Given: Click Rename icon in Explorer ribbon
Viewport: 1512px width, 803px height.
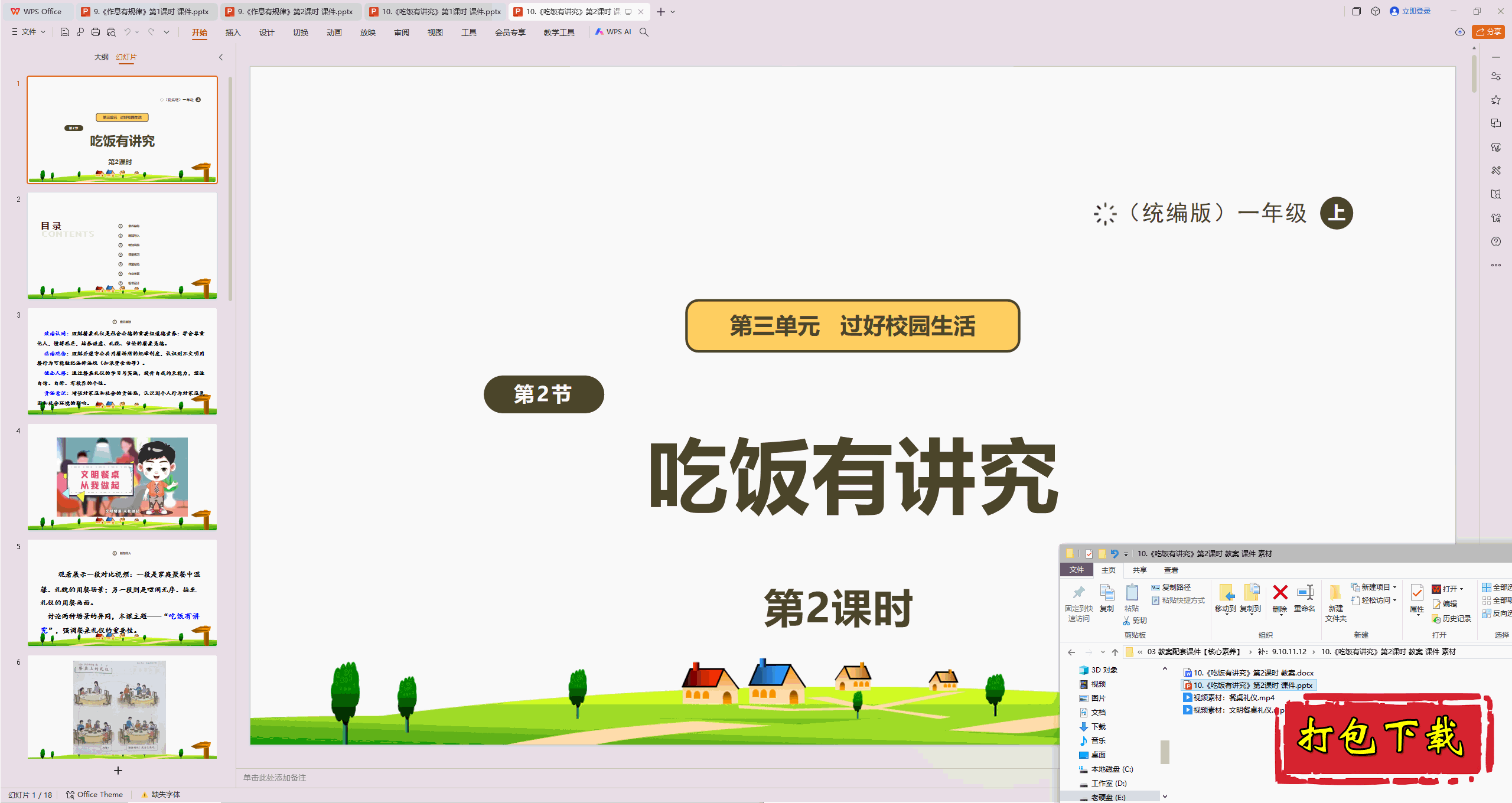Looking at the screenshot, I should coord(1305,592).
